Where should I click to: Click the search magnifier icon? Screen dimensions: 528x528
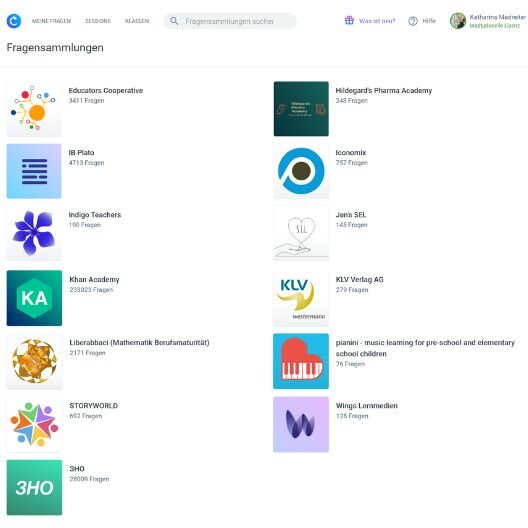pos(174,21)
